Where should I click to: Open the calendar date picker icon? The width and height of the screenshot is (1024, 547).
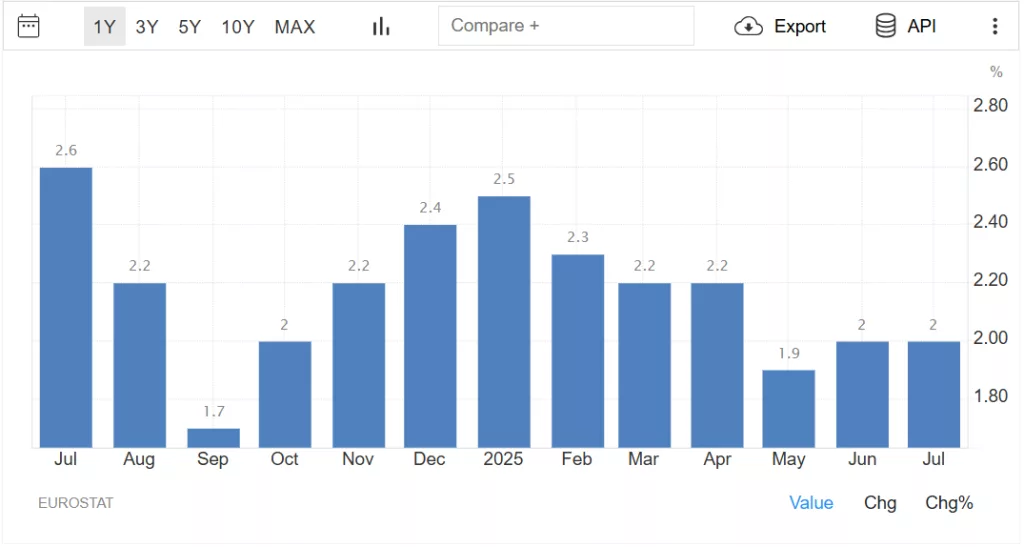click(x=28, y=26)
